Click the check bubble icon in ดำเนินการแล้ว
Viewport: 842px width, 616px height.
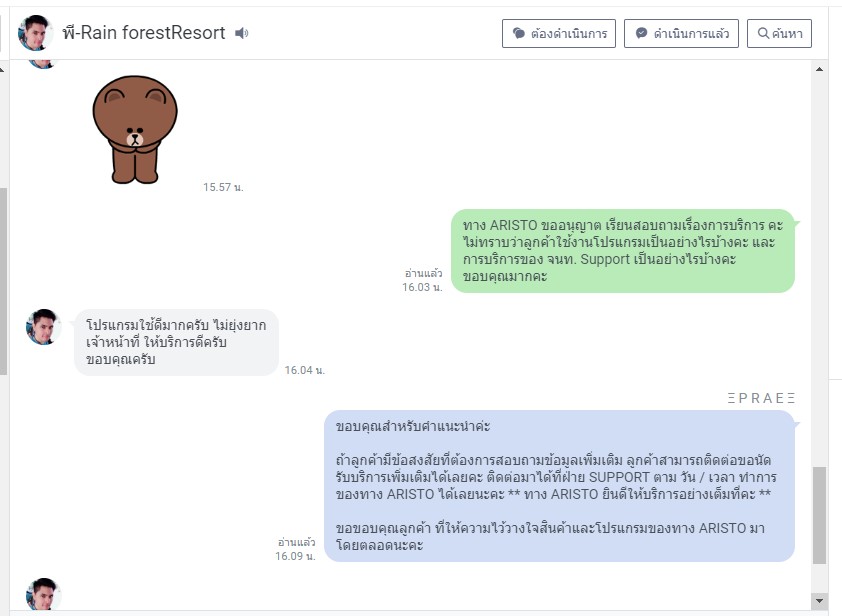click(641, 33)
